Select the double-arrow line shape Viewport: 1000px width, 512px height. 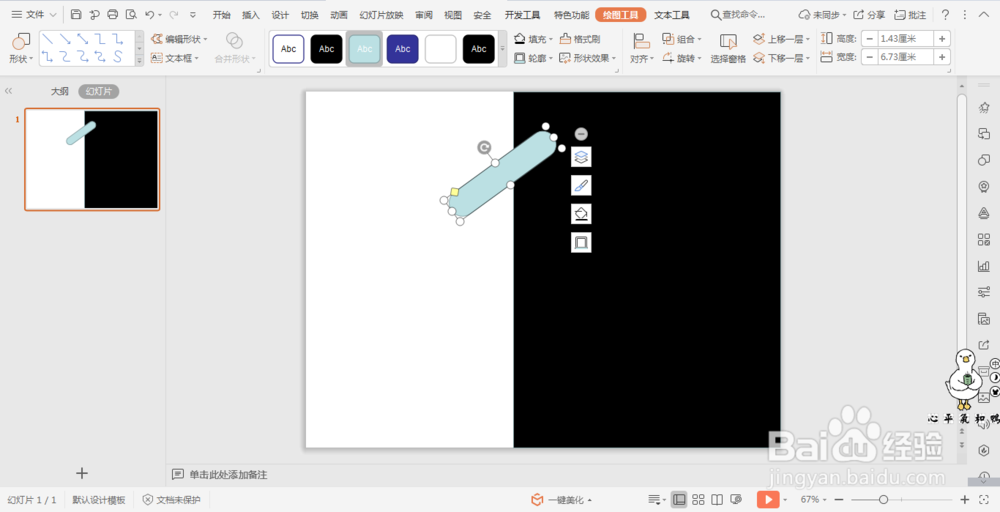click(84, 40)
